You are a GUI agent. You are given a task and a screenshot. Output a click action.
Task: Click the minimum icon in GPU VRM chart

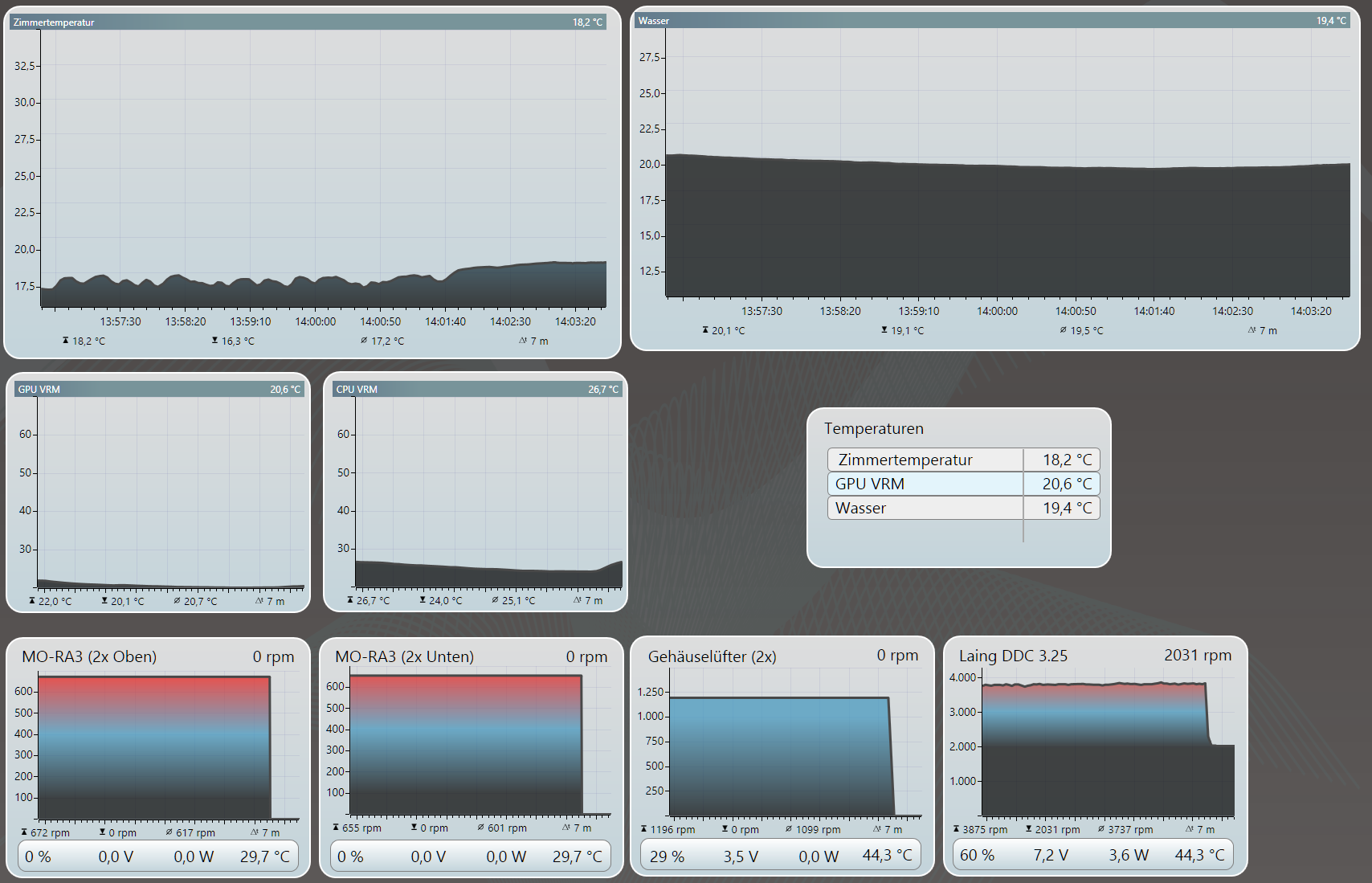pos(104,601)
